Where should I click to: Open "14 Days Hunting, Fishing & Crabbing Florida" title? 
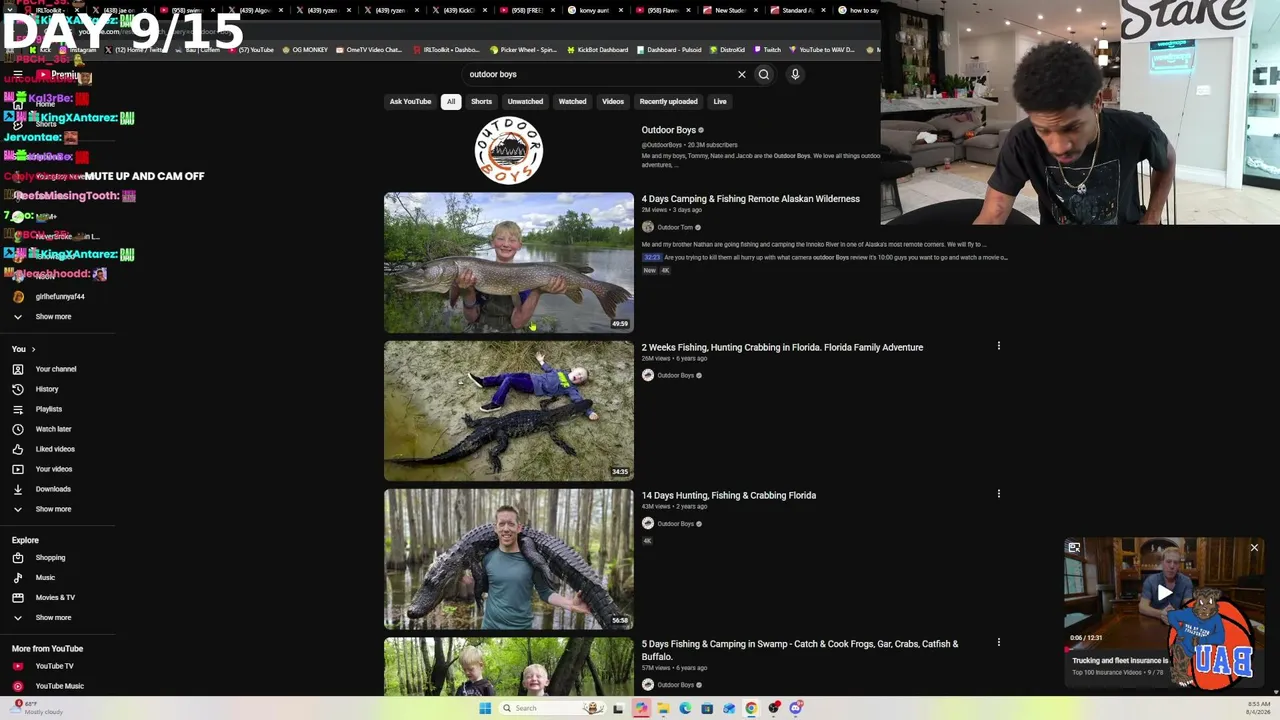728,495
